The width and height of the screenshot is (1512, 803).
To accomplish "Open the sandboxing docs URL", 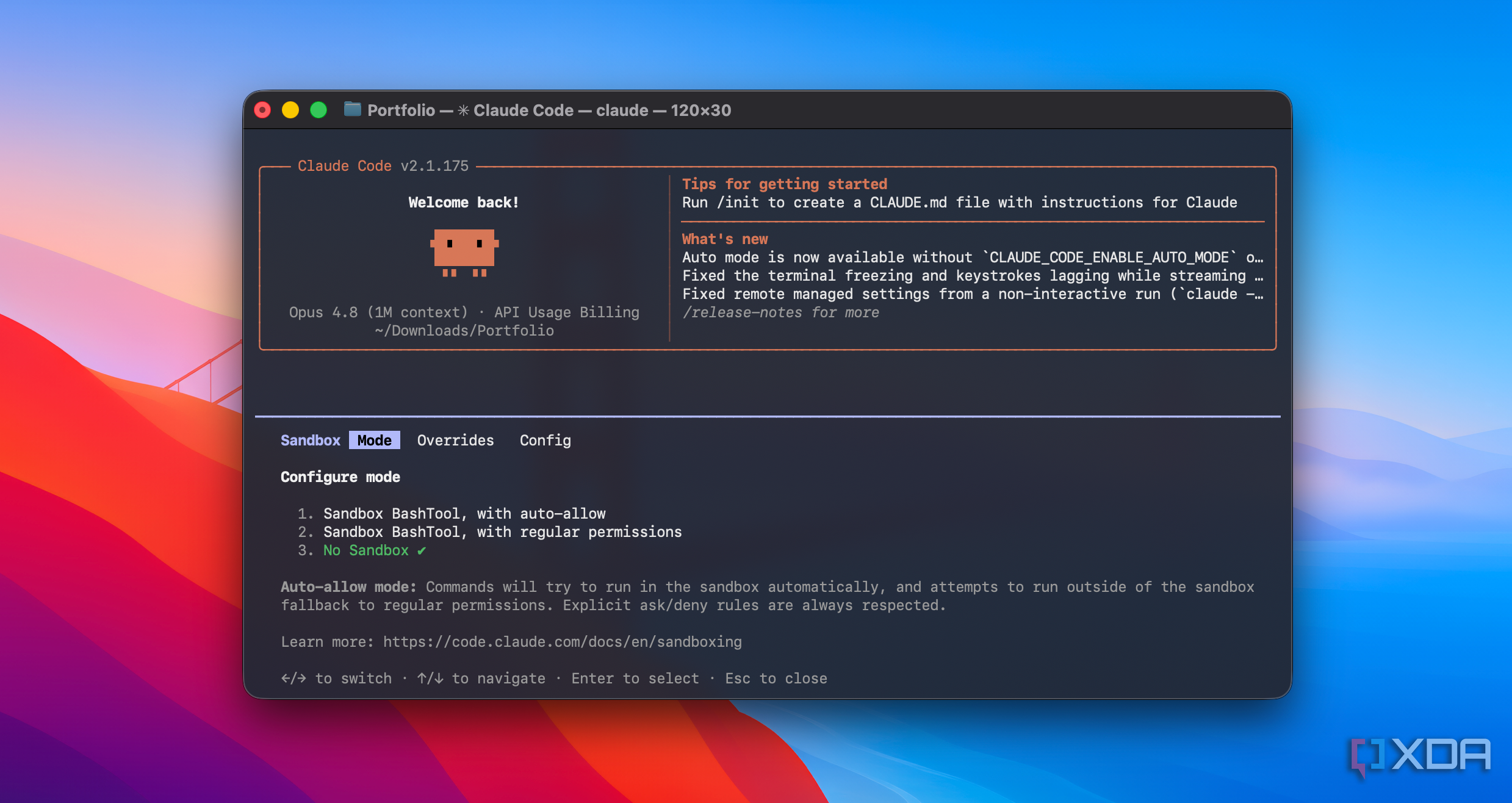I will (562, 642).
